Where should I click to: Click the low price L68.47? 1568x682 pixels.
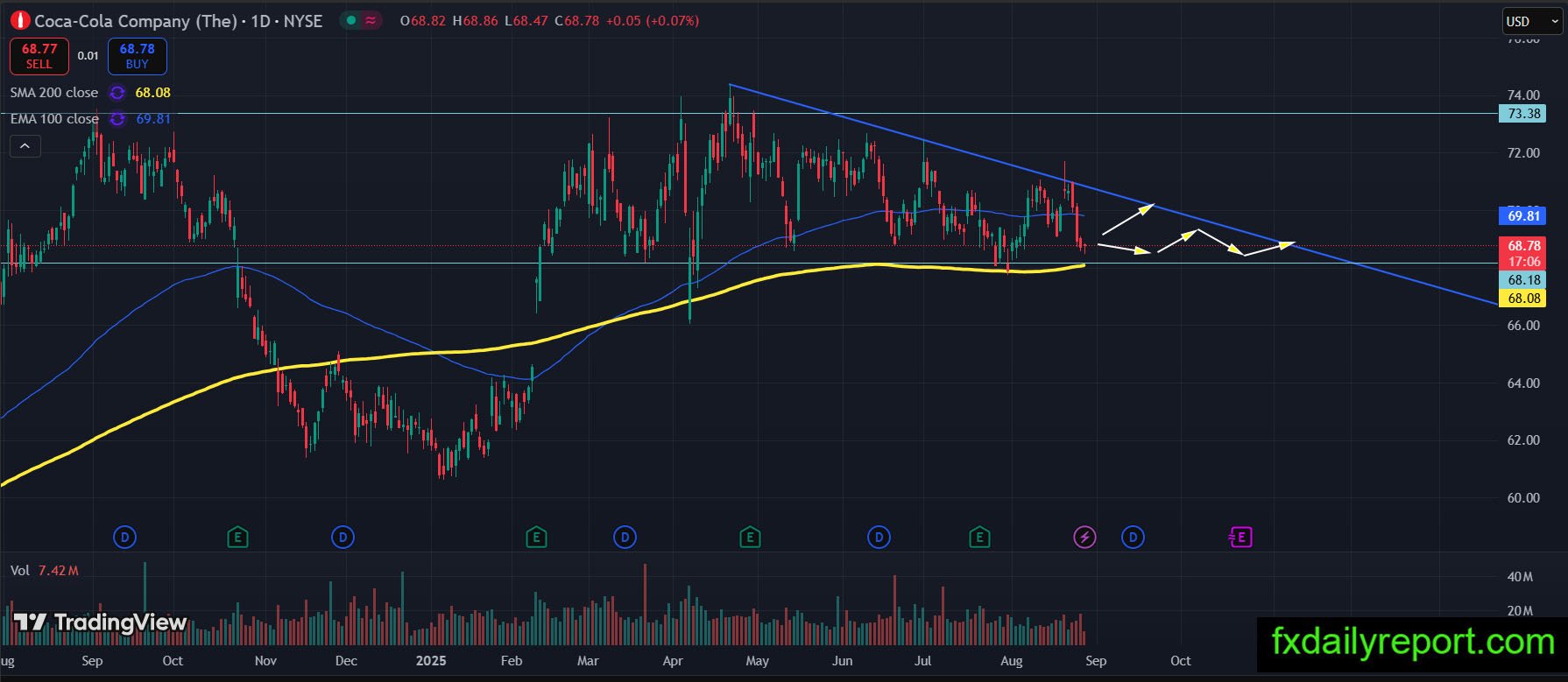tap(526, 20)
